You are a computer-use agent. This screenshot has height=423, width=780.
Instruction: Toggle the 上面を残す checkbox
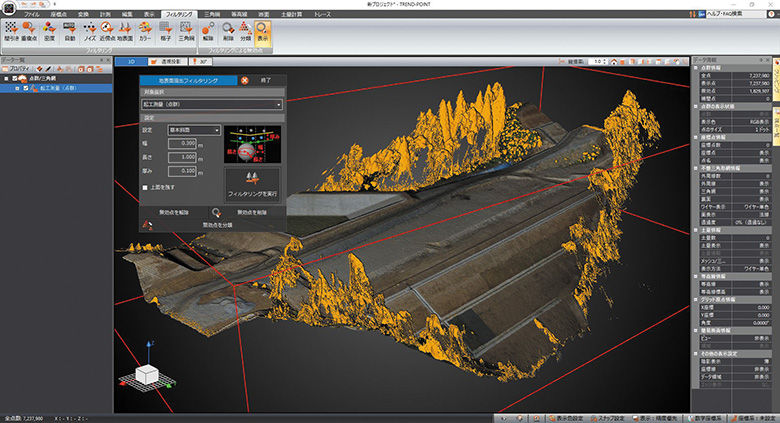[145, 188]
